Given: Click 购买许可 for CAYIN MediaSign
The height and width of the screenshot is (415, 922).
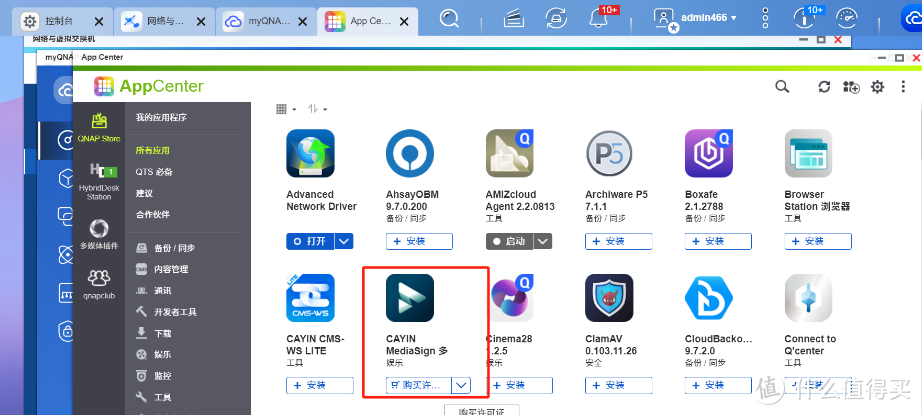Looking at the screenshot, I should coord(419,385).
